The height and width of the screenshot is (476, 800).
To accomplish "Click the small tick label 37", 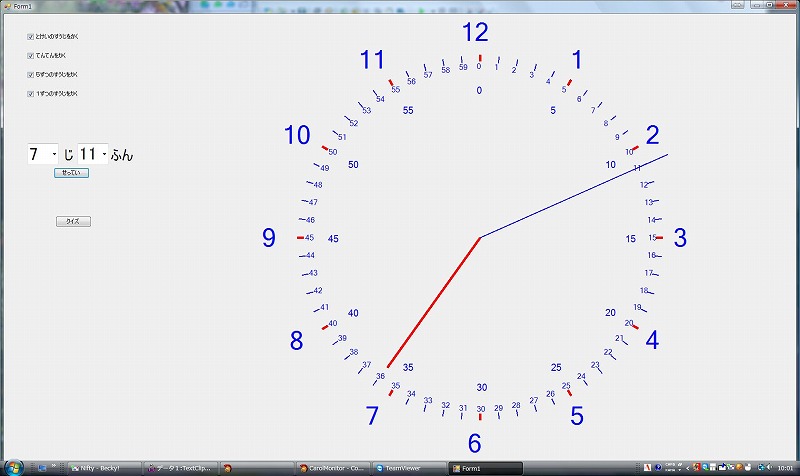I will click(367, 364).
